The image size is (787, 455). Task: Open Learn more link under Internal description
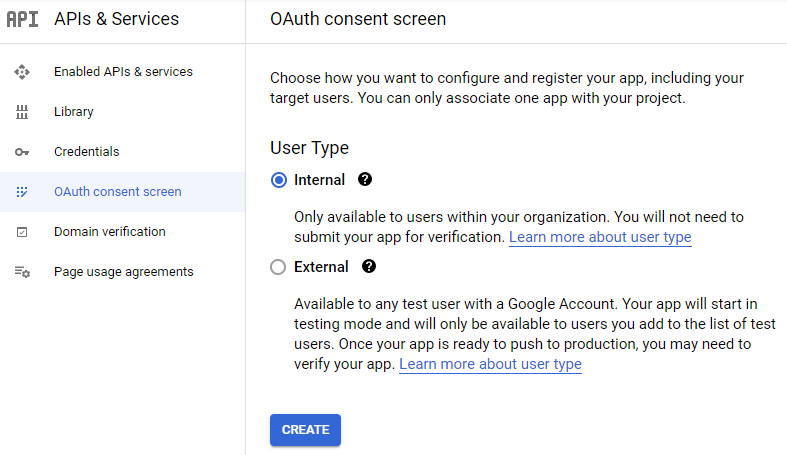point(600,238)
